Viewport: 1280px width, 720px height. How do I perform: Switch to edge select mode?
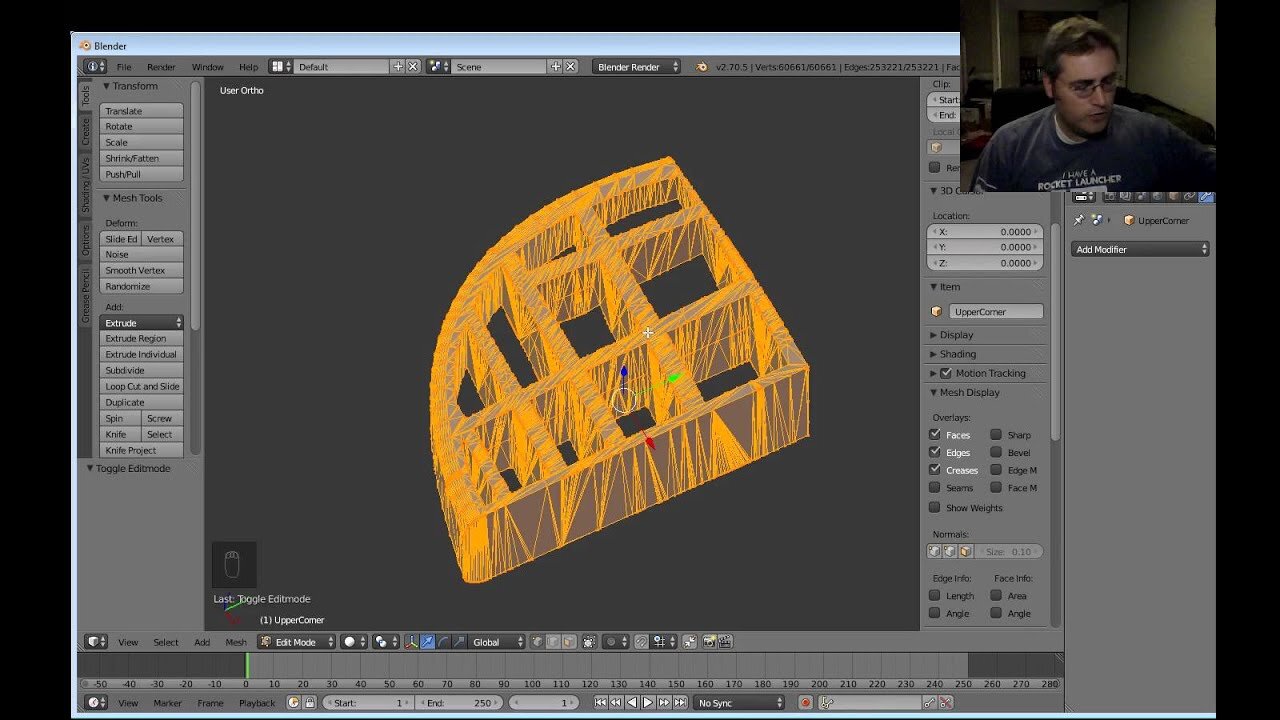click(553, 642)
